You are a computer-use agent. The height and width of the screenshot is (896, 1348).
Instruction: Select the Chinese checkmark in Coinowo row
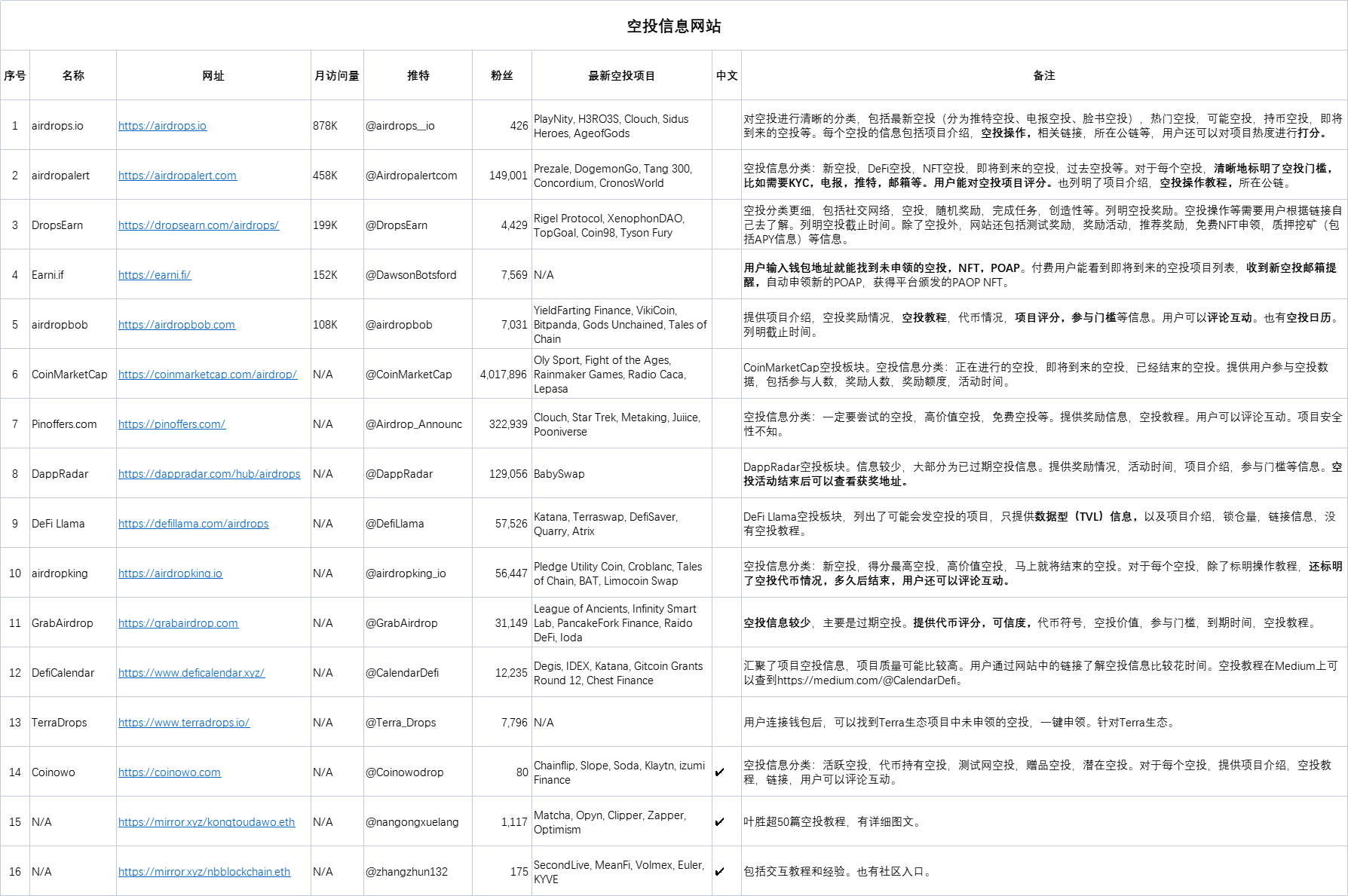[x=719, y=772]
